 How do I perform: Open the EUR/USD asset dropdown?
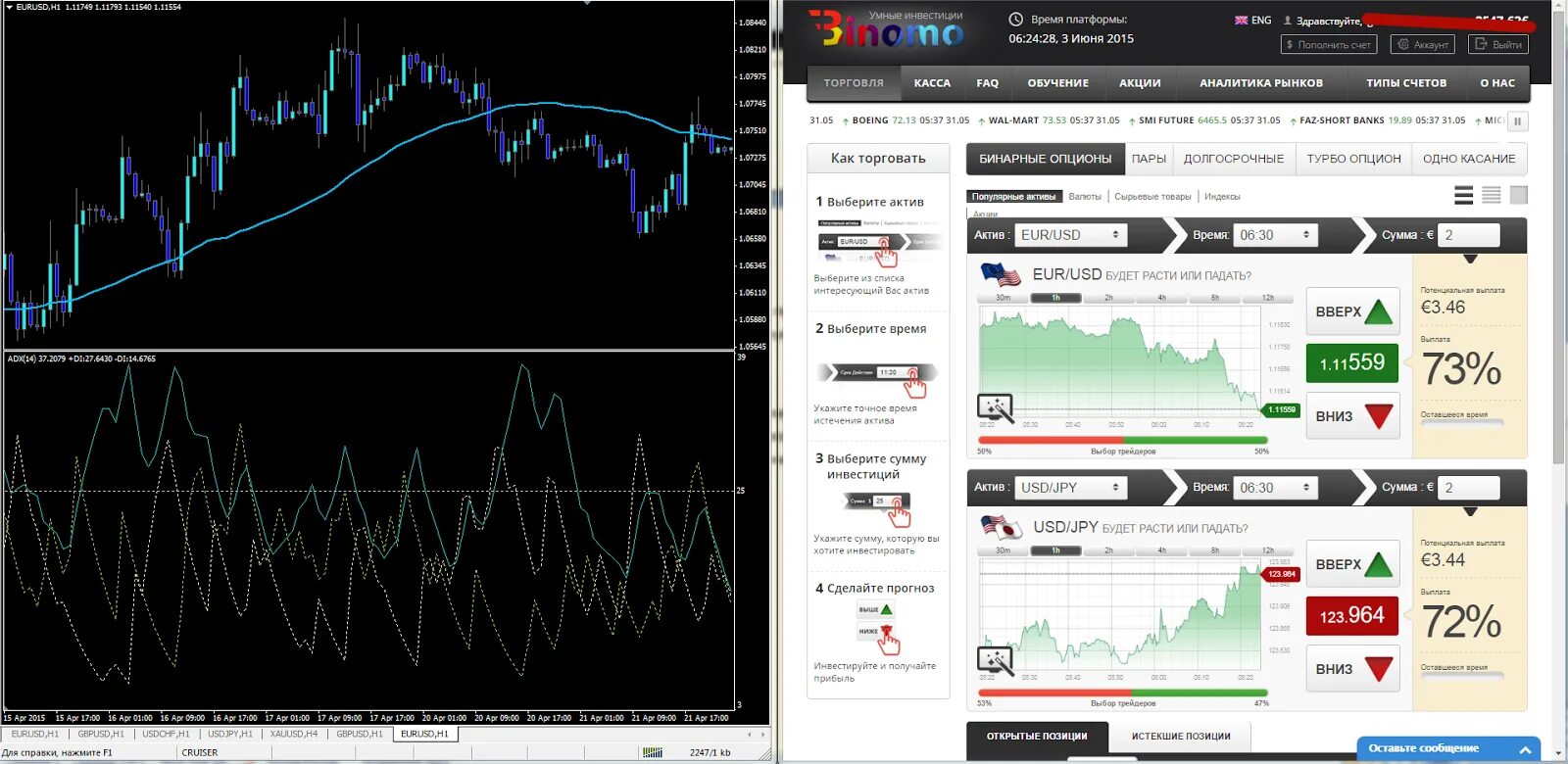point(1070,235)
